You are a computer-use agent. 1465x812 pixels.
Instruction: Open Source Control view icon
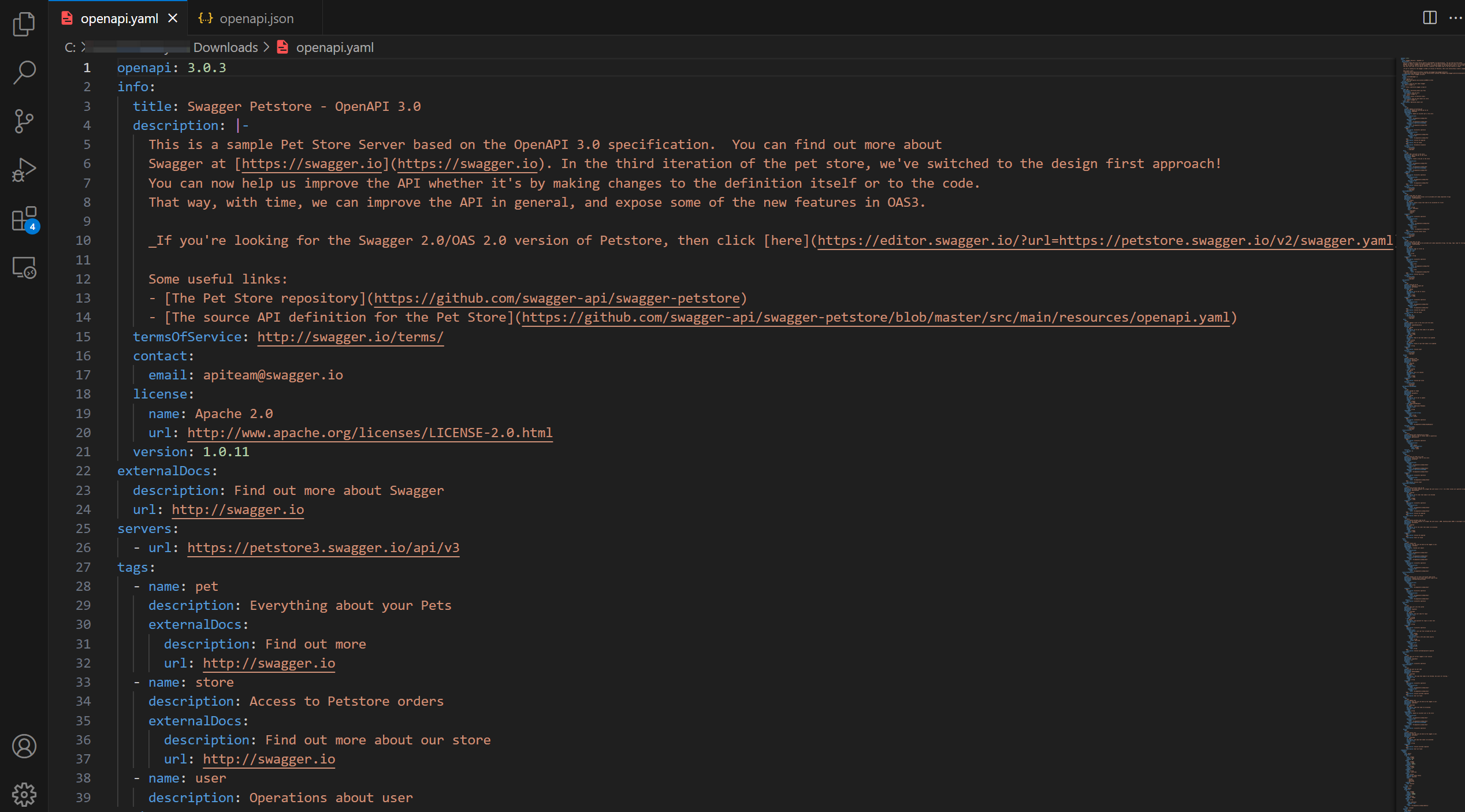pos(24,121)
